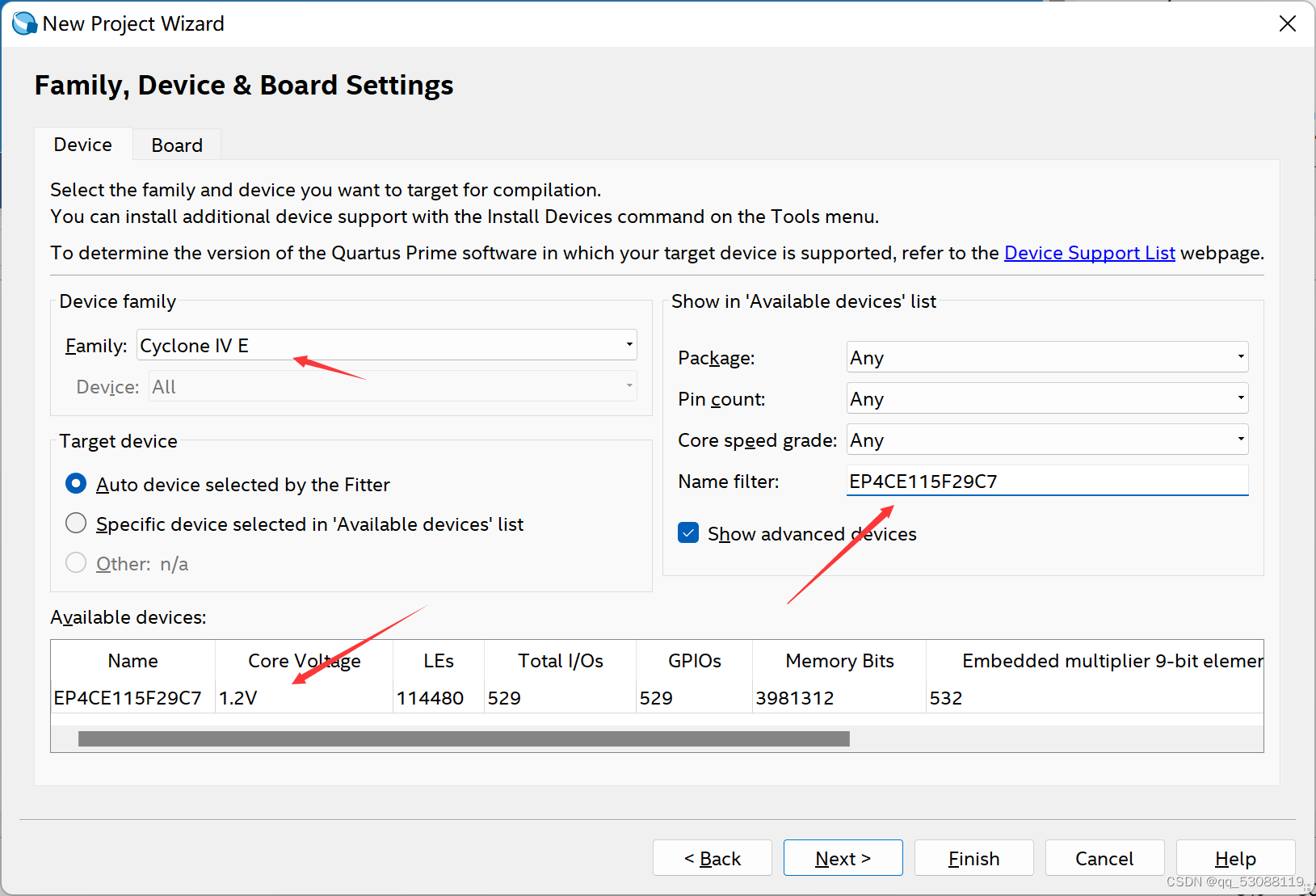Image resolution: width=1316 pixels, height=896 pixels.
Task: Select Specific device in Available devices list option
Action: (x=76, y=524)
